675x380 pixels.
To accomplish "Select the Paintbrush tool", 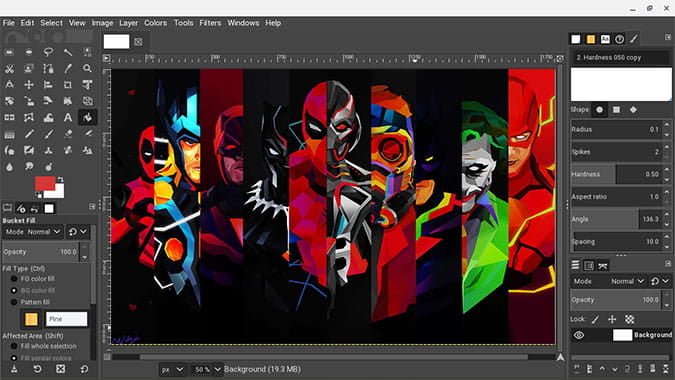I will click(48, 134).
